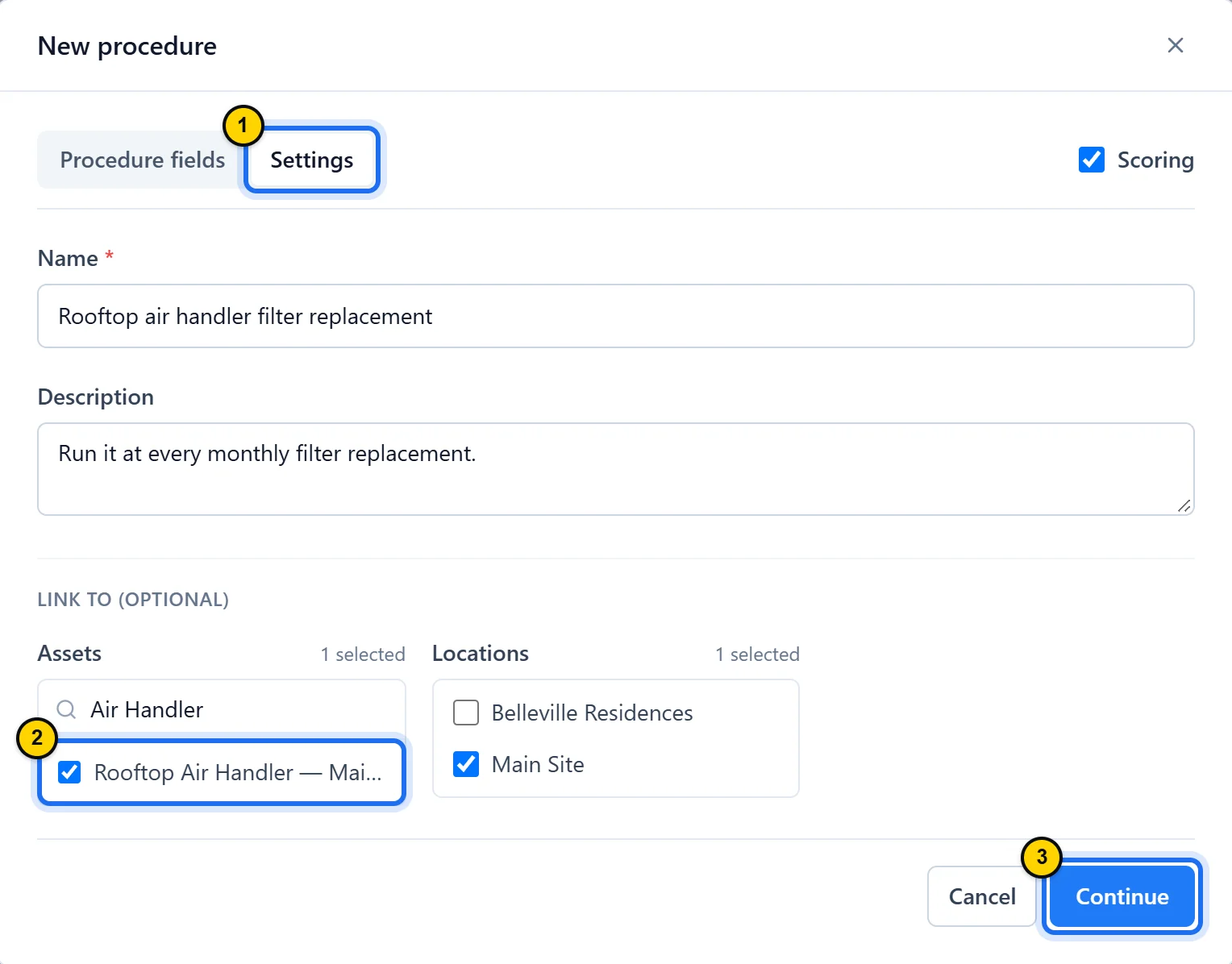Click the Belleville Residences label
This screenshot has height=964, width=1232.
click(593, 713)
